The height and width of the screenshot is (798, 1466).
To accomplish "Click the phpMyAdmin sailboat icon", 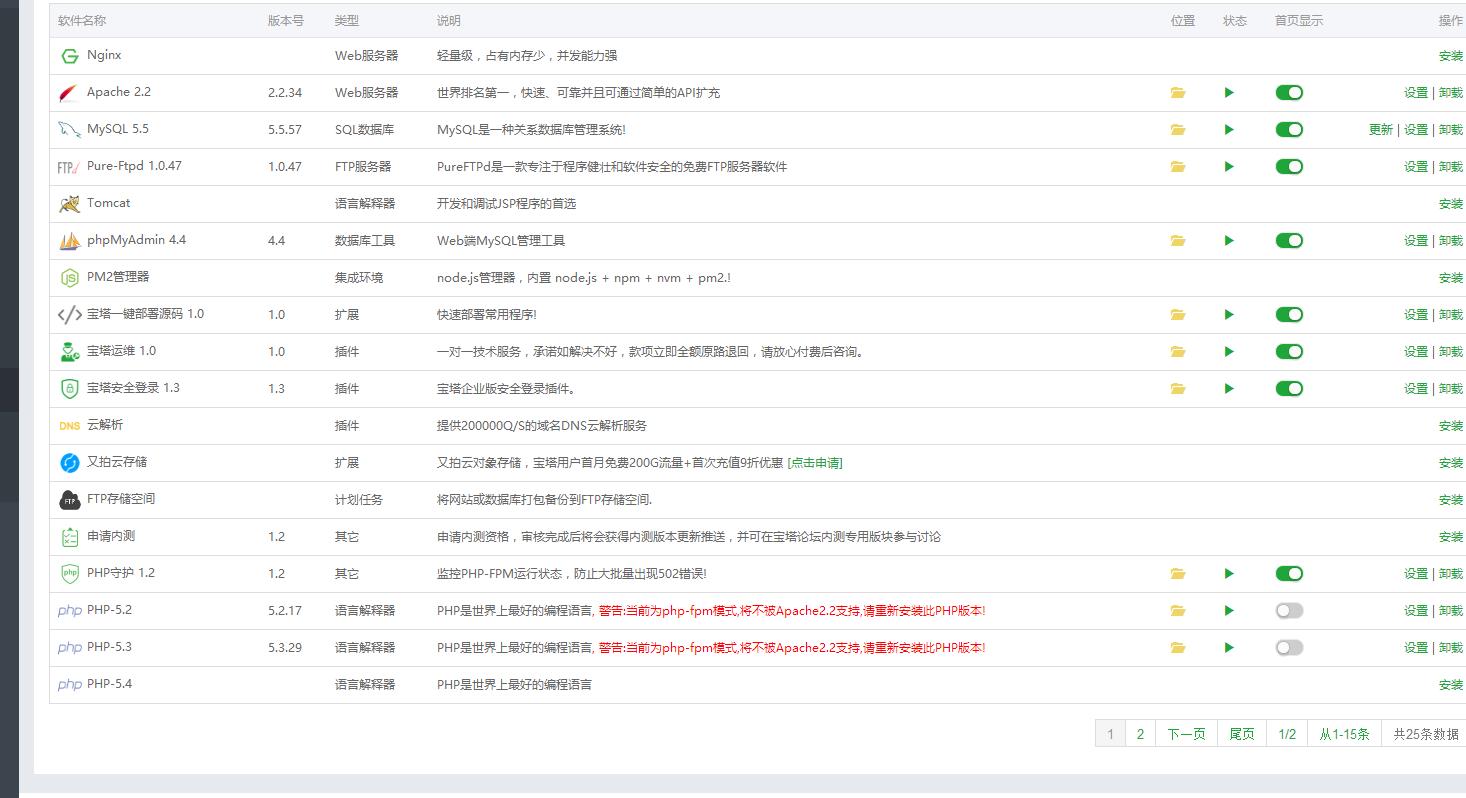I will 69,241.
